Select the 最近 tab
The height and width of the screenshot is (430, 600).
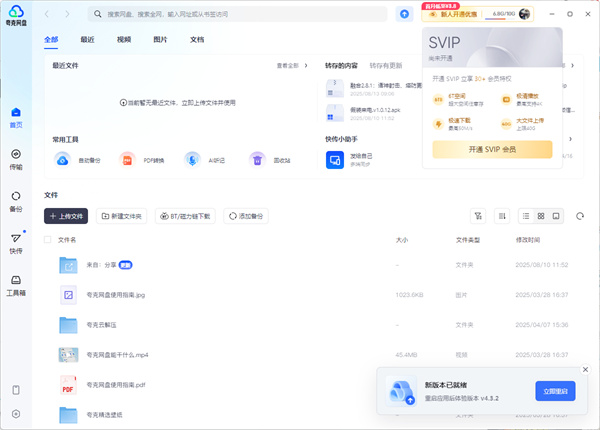87,40
